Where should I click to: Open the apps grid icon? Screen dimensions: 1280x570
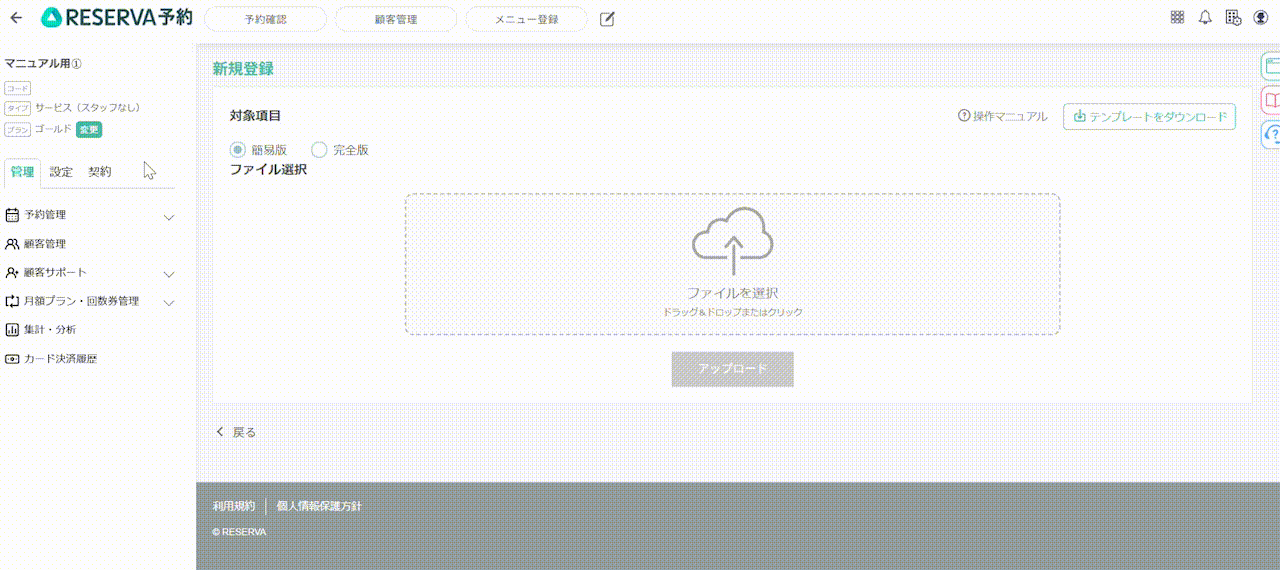click(x=1177, y=18)
